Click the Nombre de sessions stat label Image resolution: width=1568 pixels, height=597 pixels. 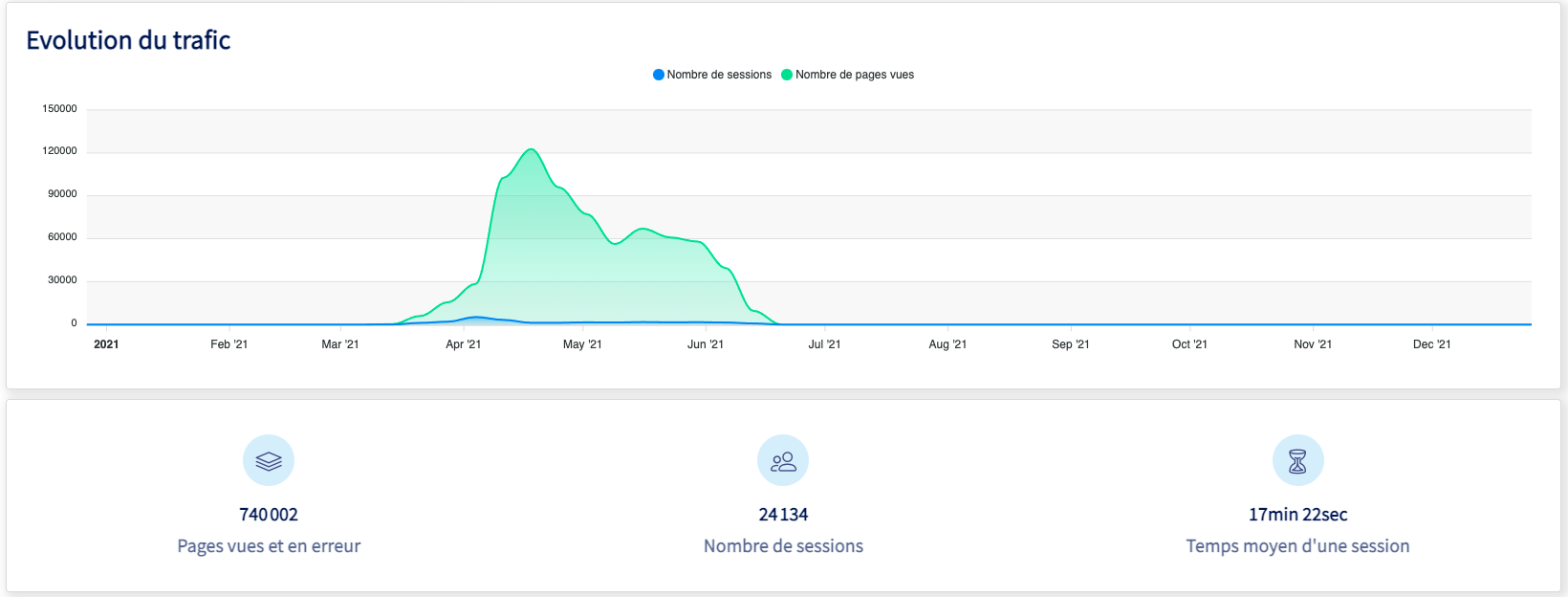[783, 546]
